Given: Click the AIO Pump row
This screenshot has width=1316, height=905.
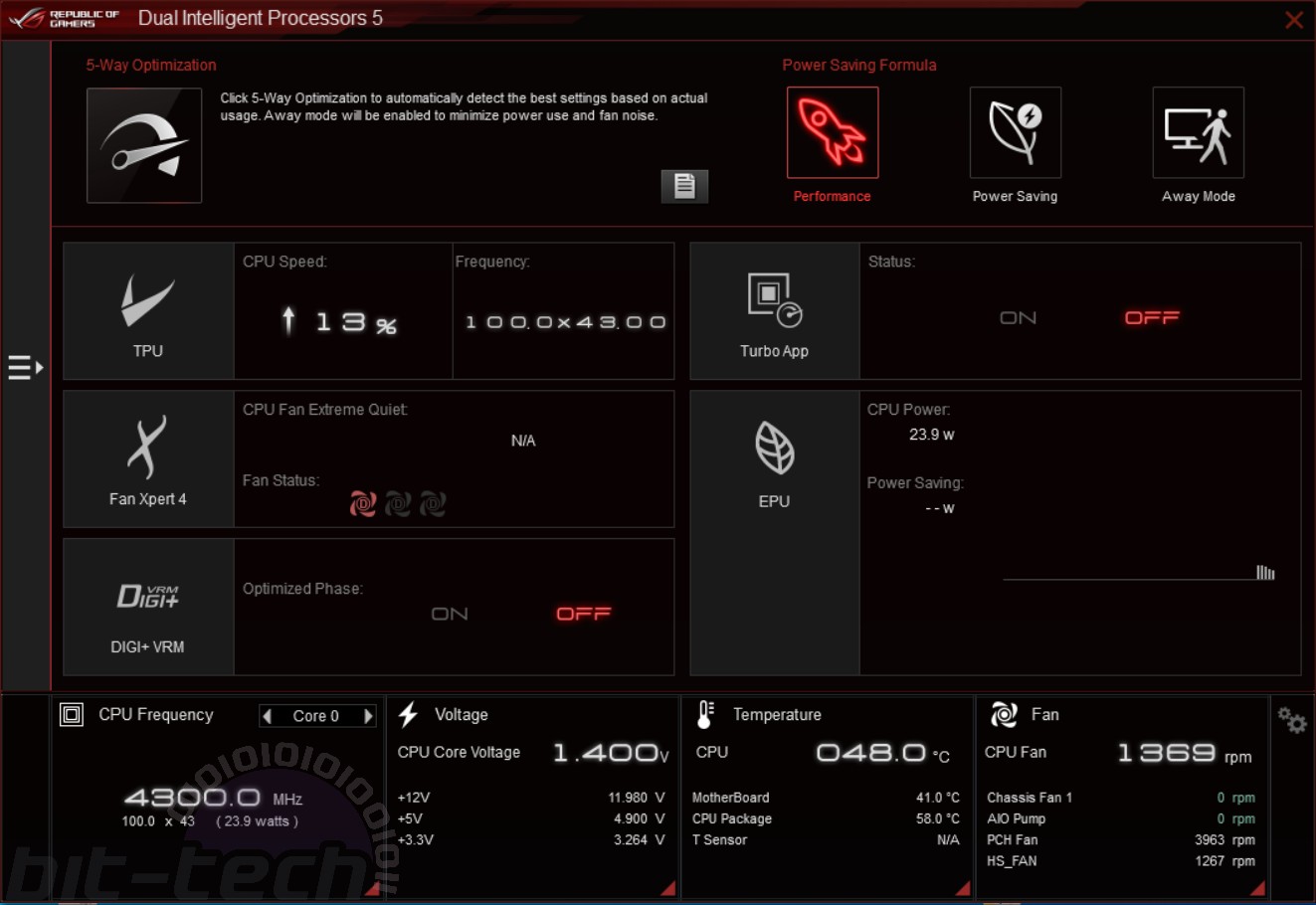Looking at the screenshot, I should [x=1121, y=818].
